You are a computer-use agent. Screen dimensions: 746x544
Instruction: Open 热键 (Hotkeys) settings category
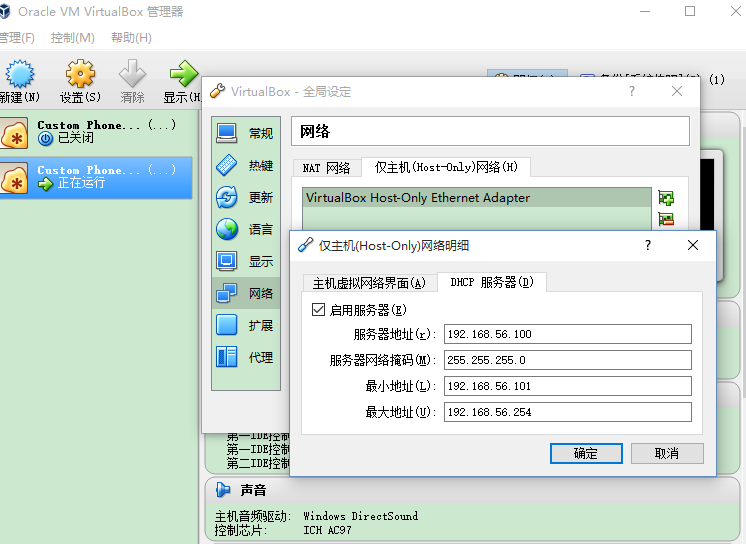246,165
